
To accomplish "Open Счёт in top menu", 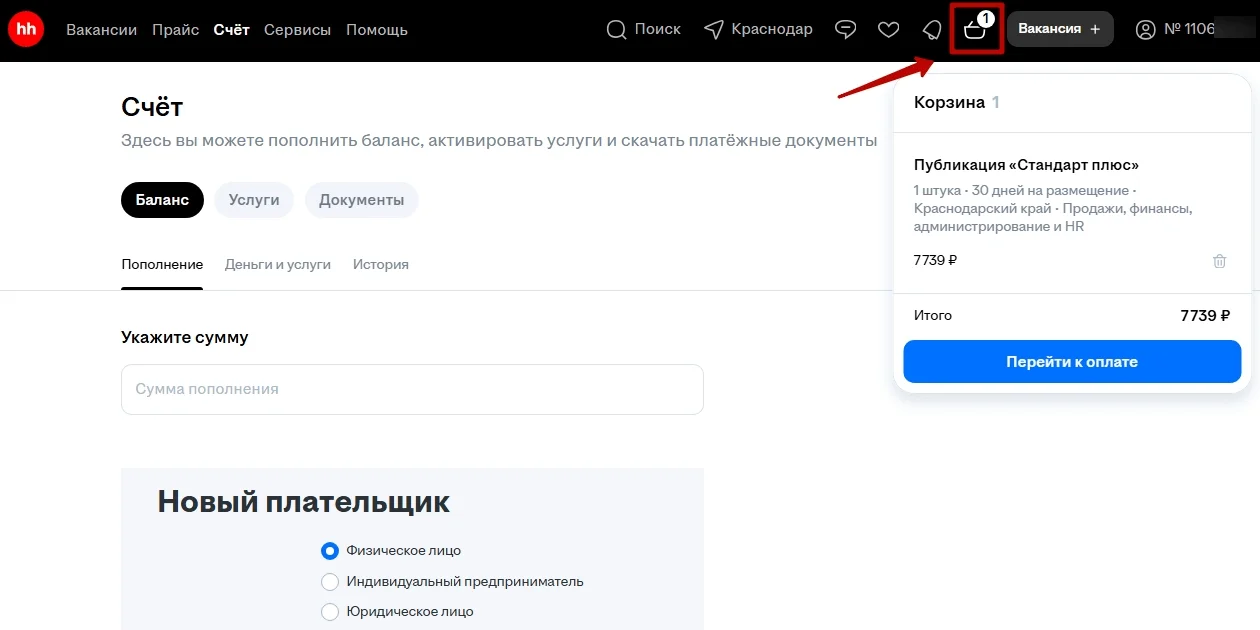I will 232,30.
